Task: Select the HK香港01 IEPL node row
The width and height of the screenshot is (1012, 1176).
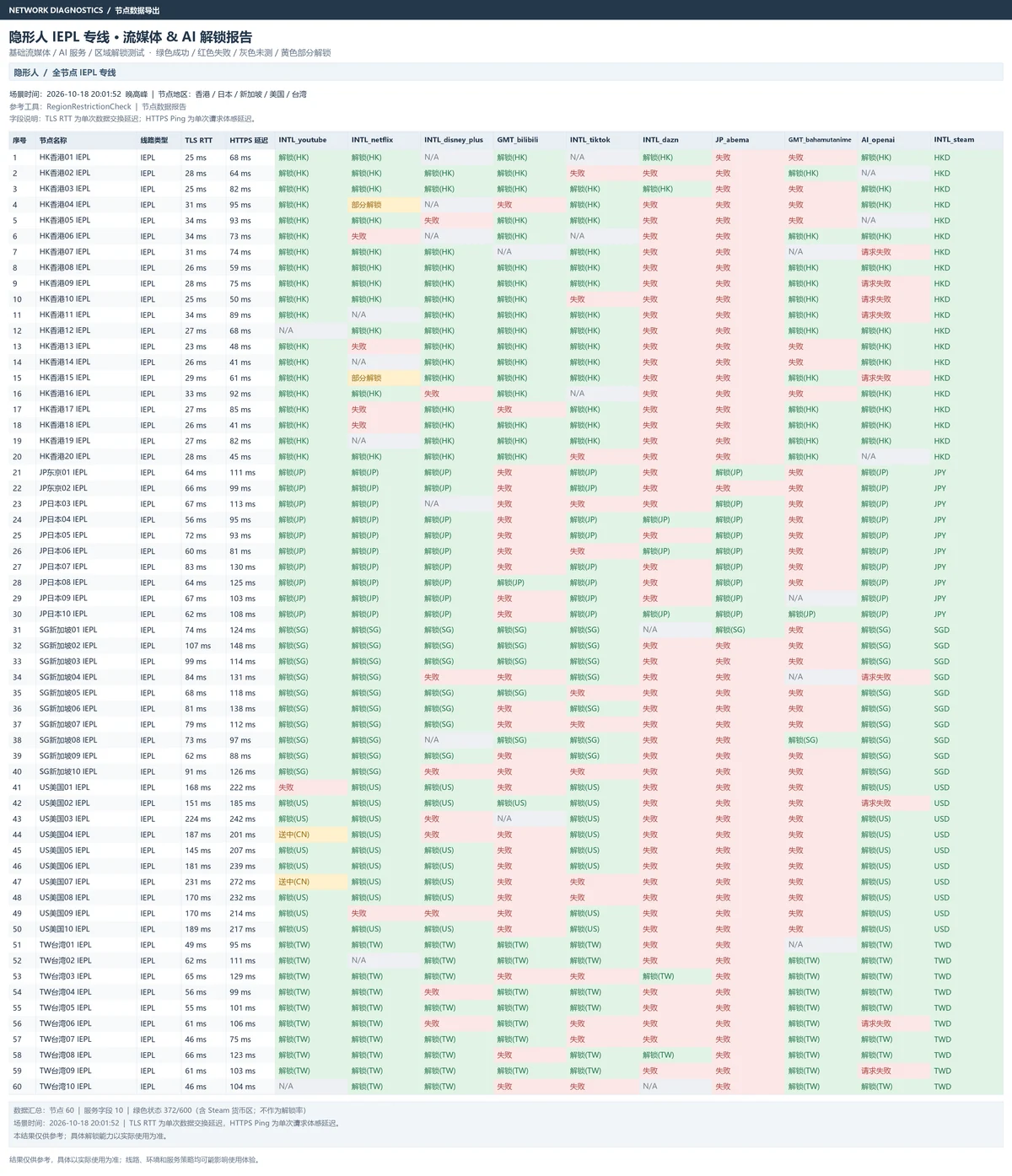Action: point(506,158)
